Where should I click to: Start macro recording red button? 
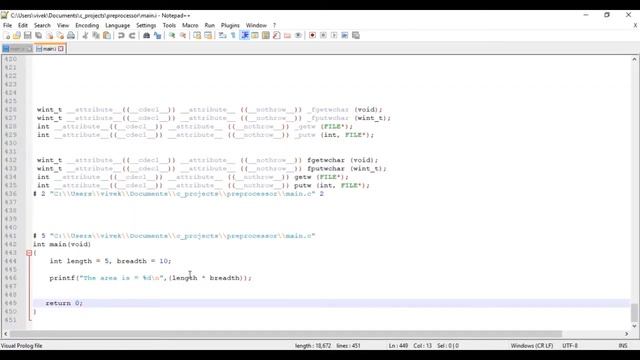point(312,36)
